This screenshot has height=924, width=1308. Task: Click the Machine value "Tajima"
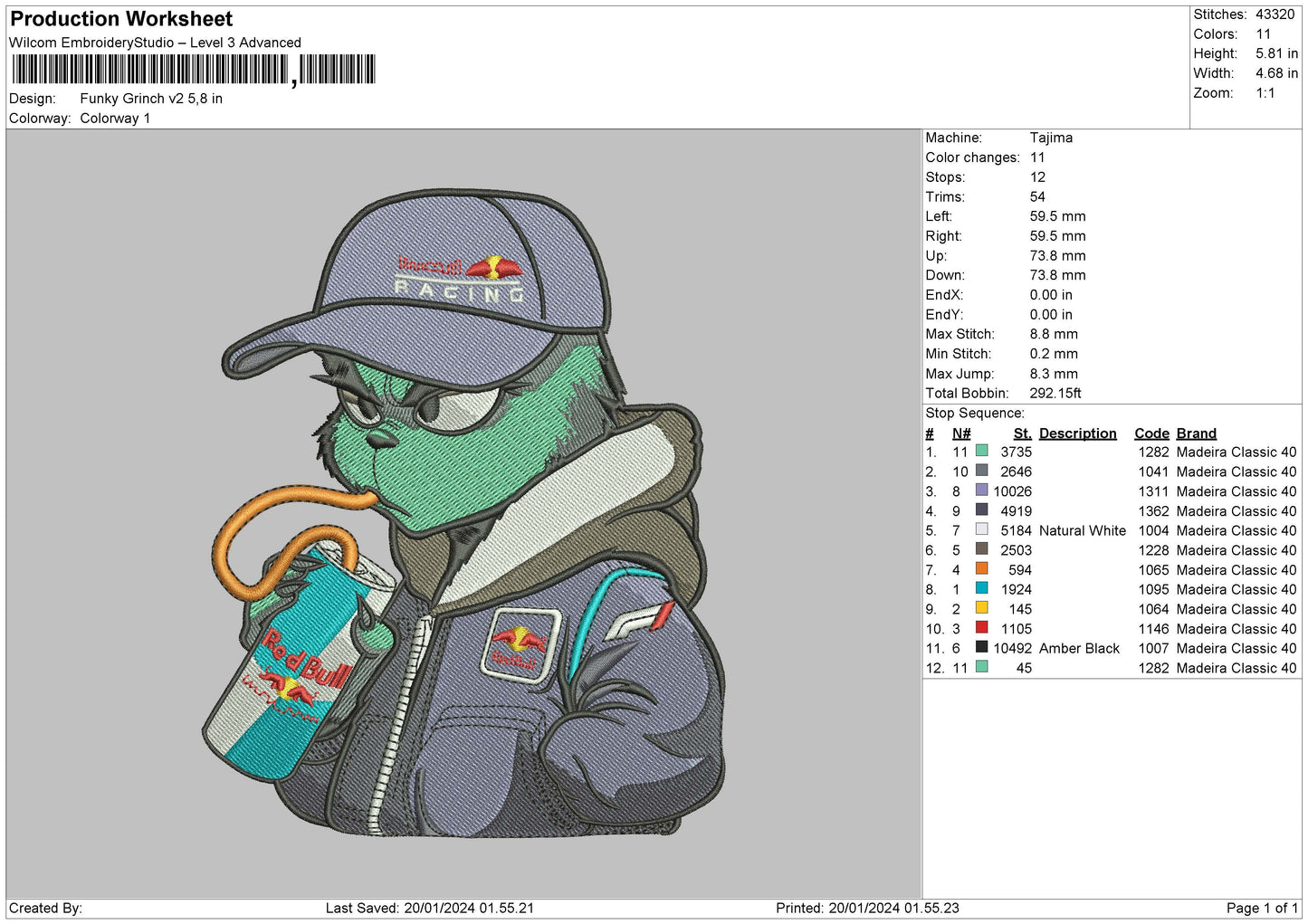(x=1051, y=138)
